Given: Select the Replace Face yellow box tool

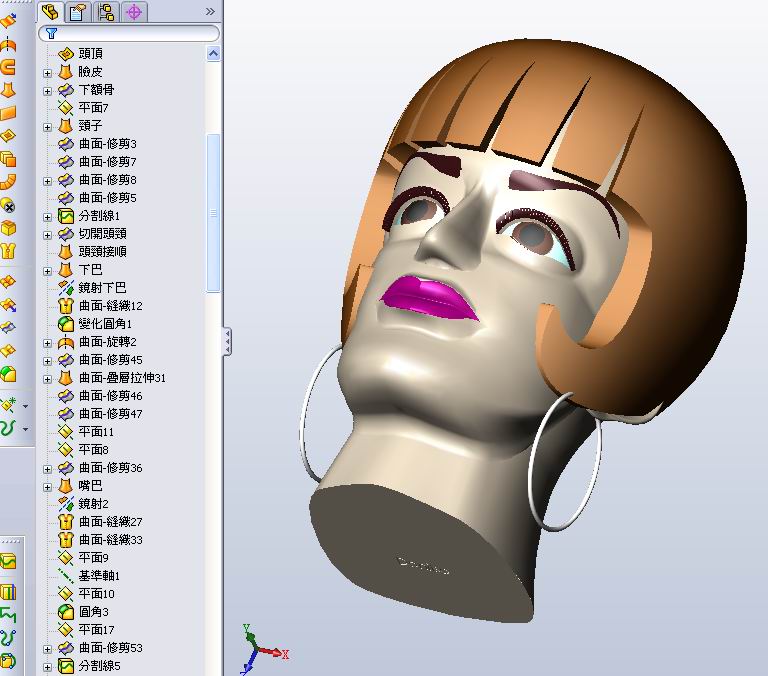Looking at the screenshot, I should tap(8, 228).
